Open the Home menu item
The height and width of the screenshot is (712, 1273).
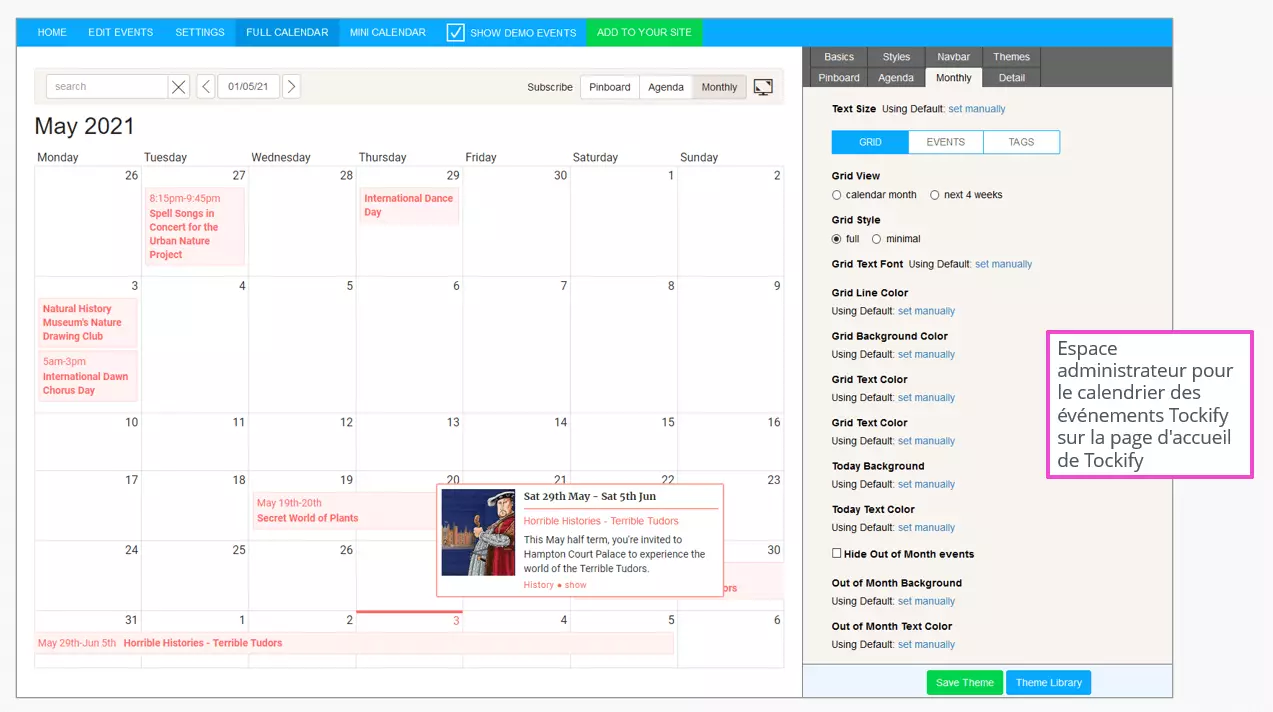(52, 32)
